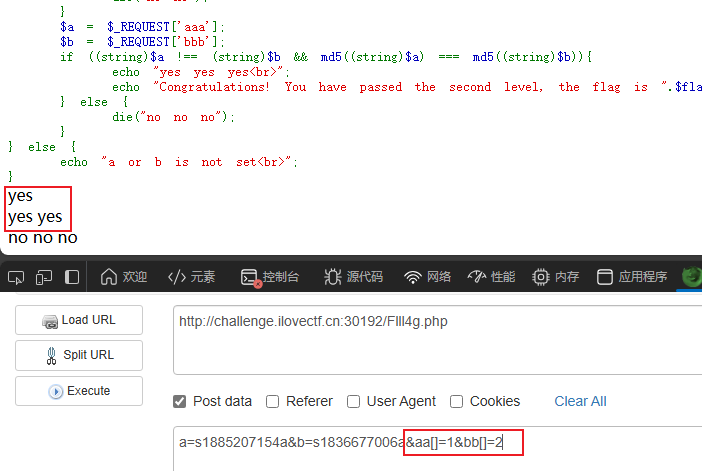Focus the post data input field

point(437,448)
